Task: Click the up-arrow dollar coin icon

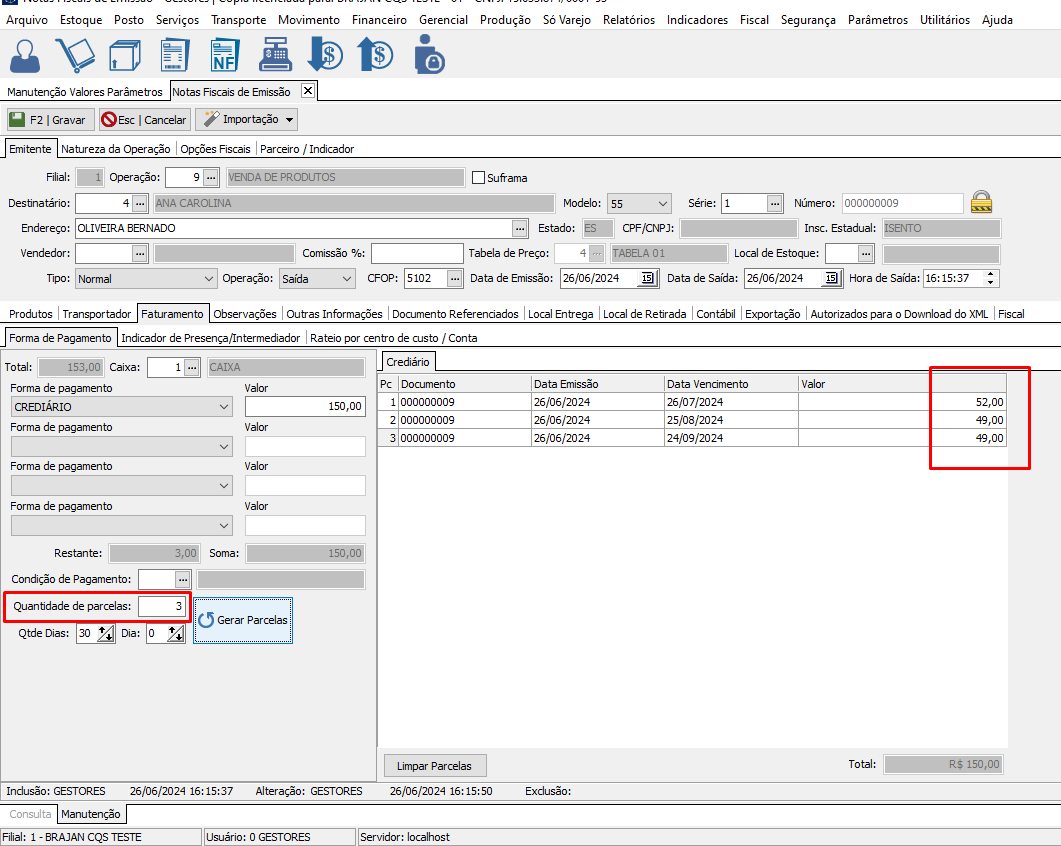Action: (375, 55)
